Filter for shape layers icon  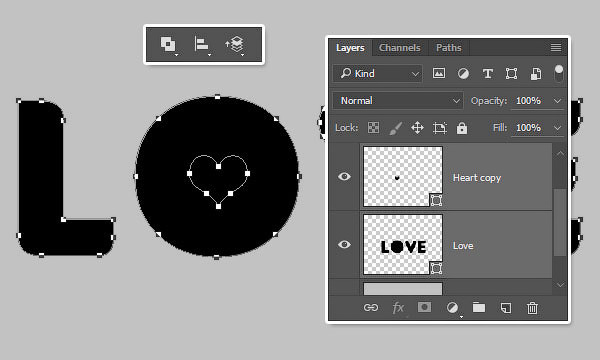(x=511, y=73)
